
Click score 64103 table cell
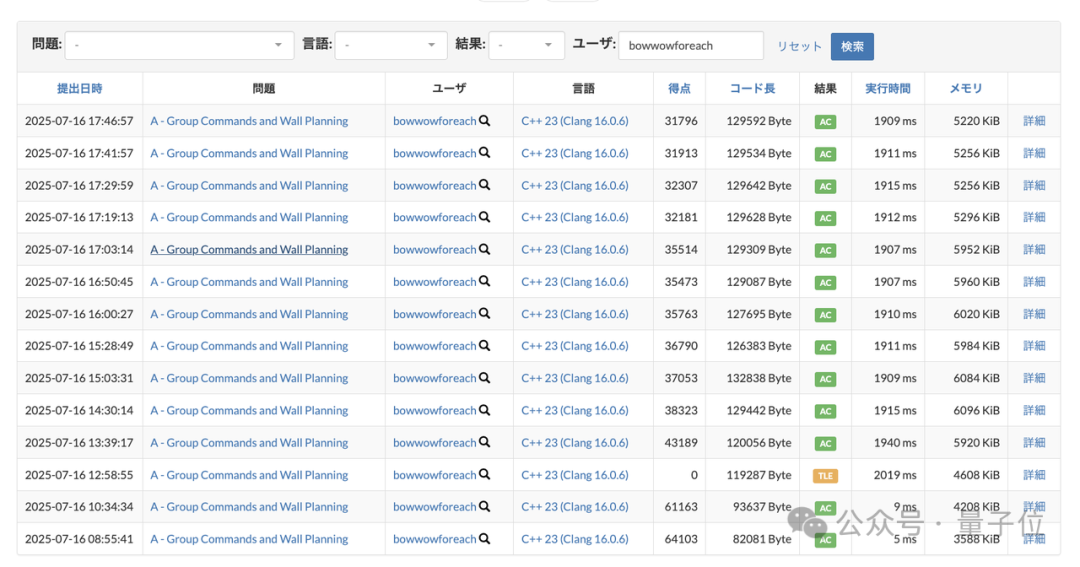click(x=681, y=539)
